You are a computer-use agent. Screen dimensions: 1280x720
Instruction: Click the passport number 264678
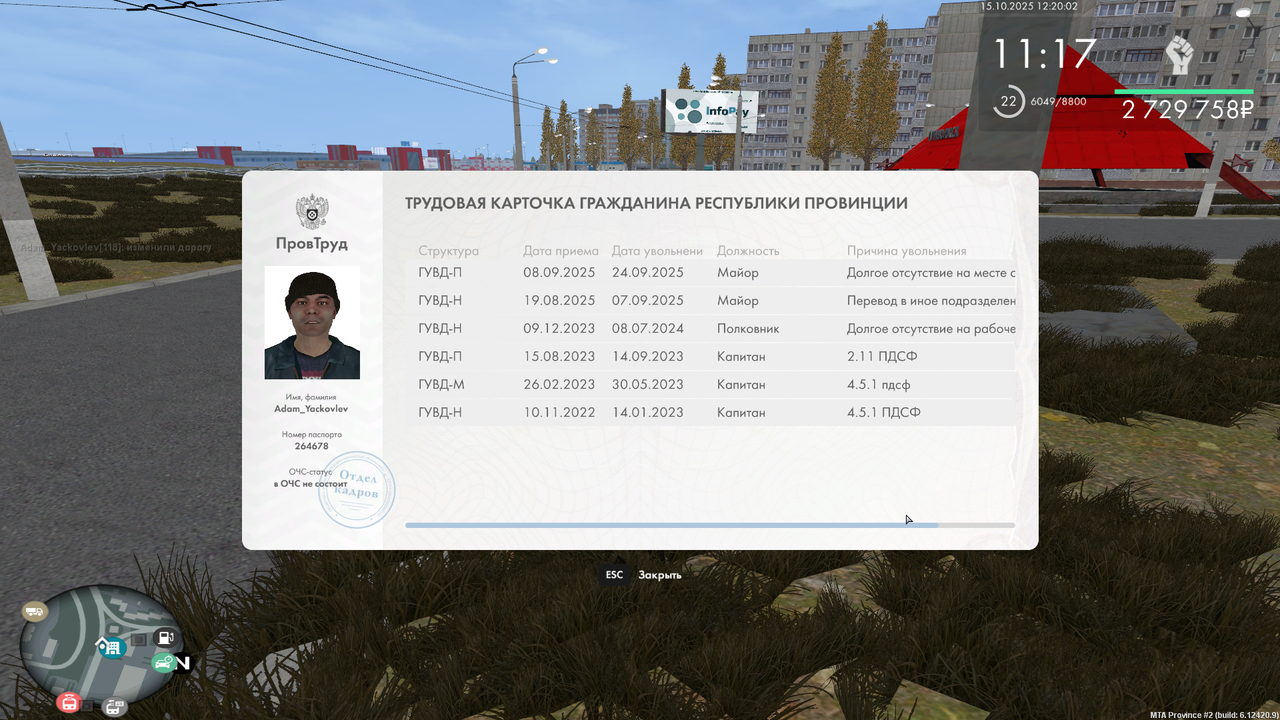tap(312, 446)
